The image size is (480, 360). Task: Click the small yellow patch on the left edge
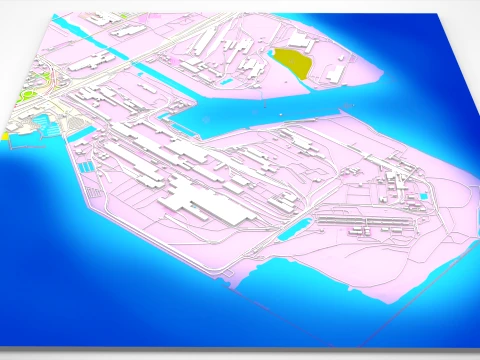[5, 136]
